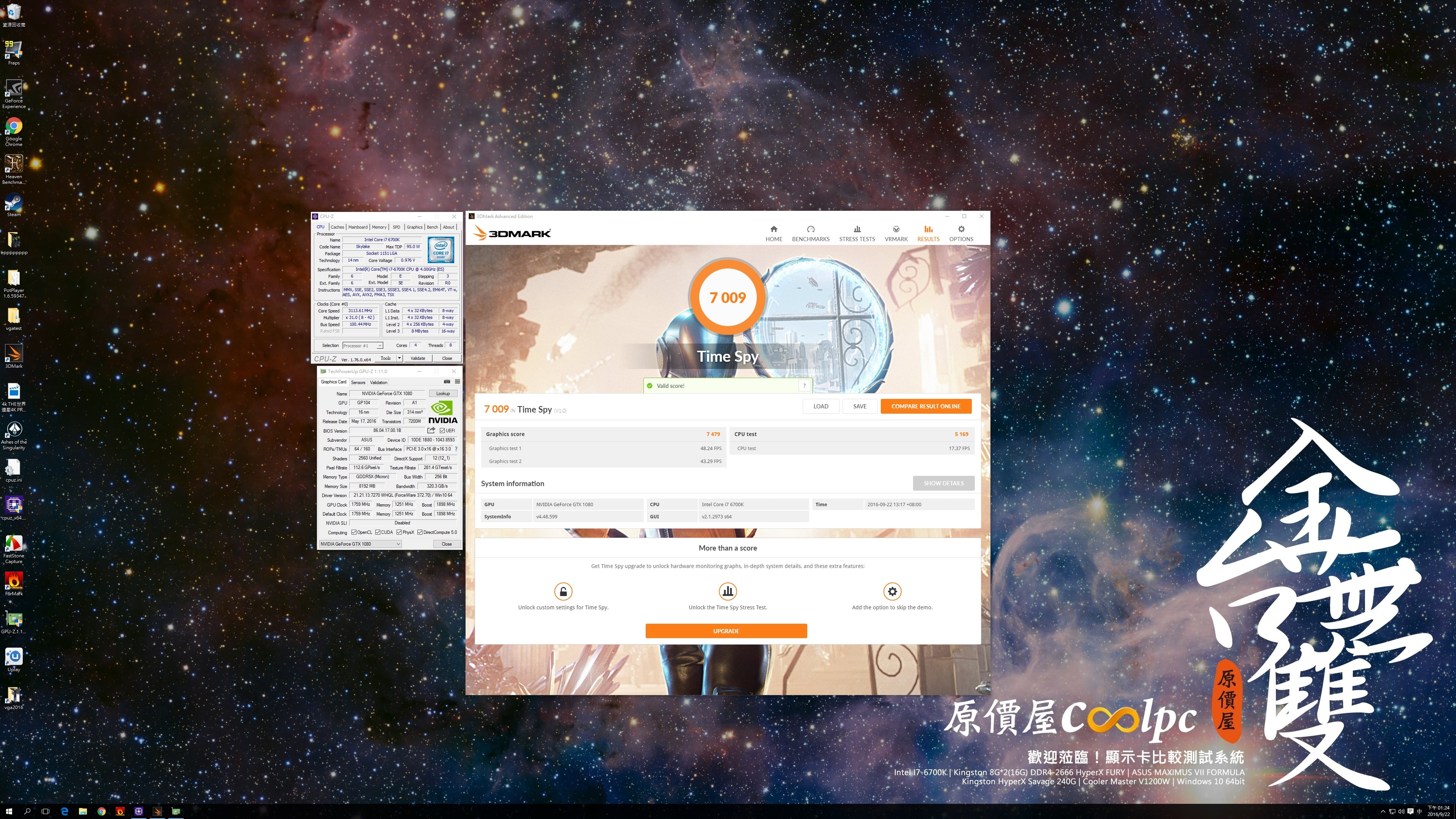The image size is (1456, 819).
Task: Switch to the Caches tab in CPU-Z
Action: (337, 227)
